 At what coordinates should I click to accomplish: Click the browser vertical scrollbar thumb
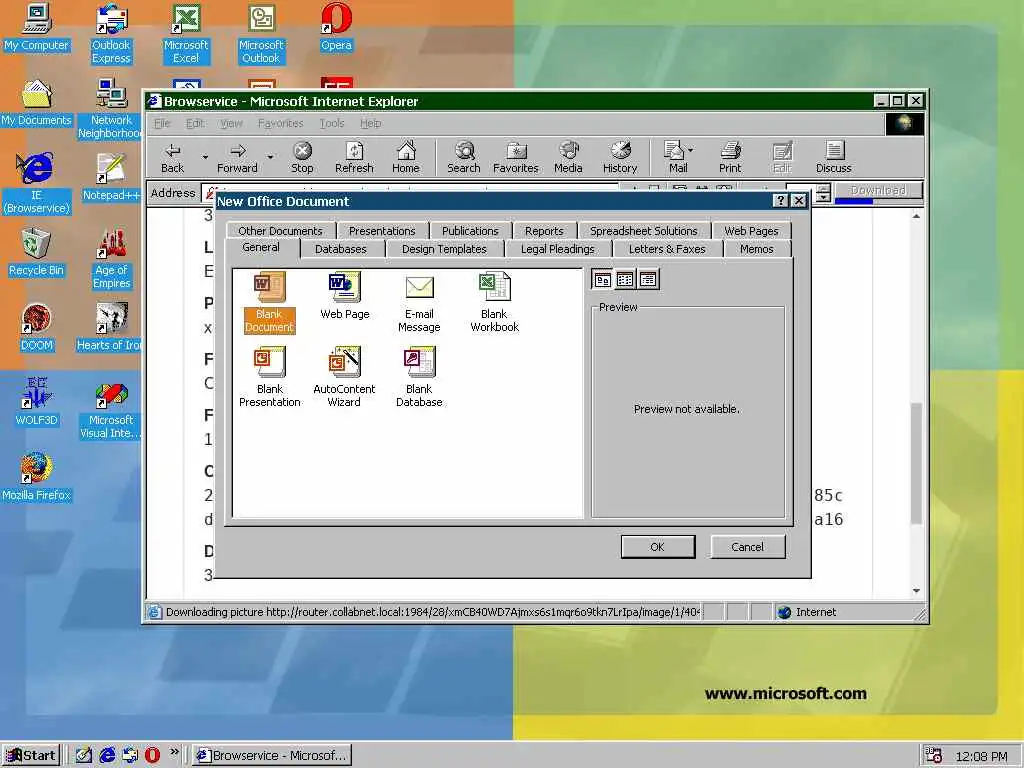(x=916, y=464)
